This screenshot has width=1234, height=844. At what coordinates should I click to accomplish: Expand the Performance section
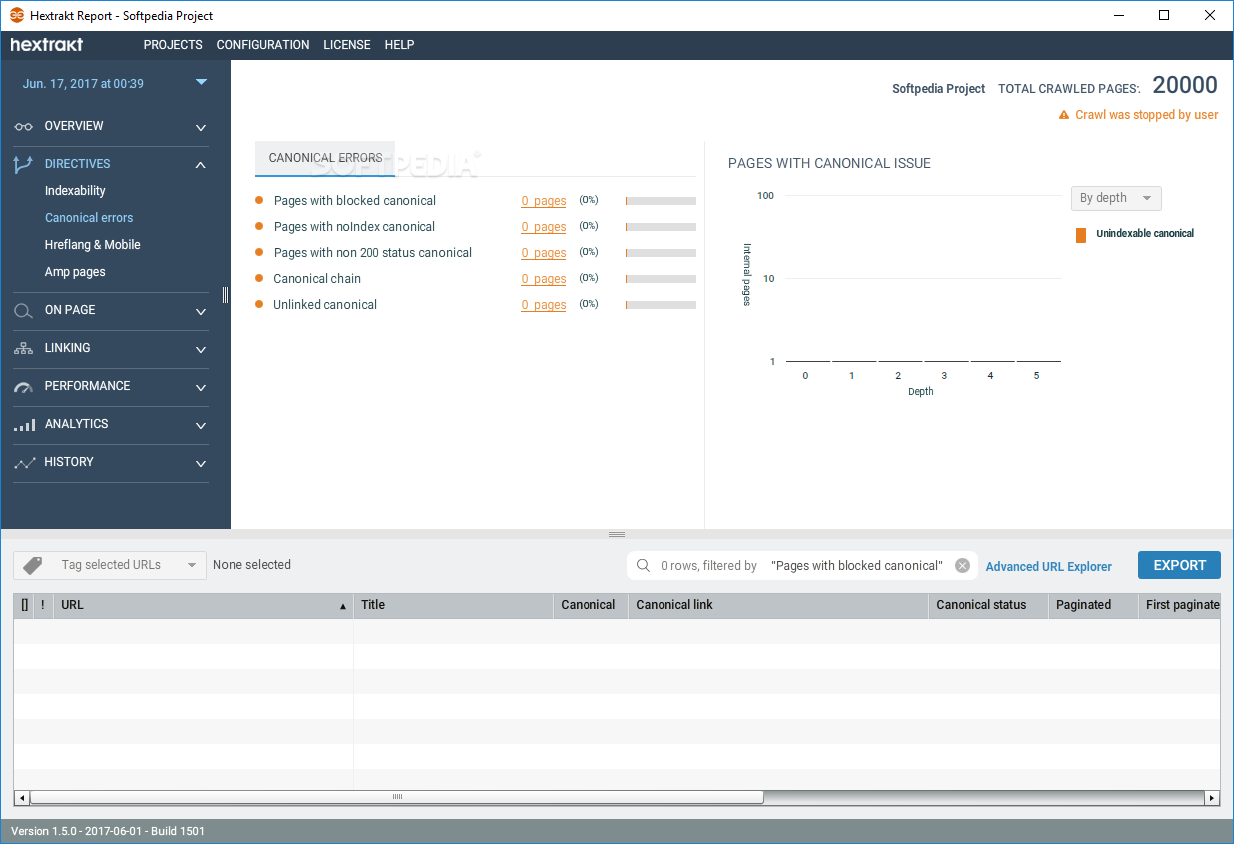(x=201, y=388)
